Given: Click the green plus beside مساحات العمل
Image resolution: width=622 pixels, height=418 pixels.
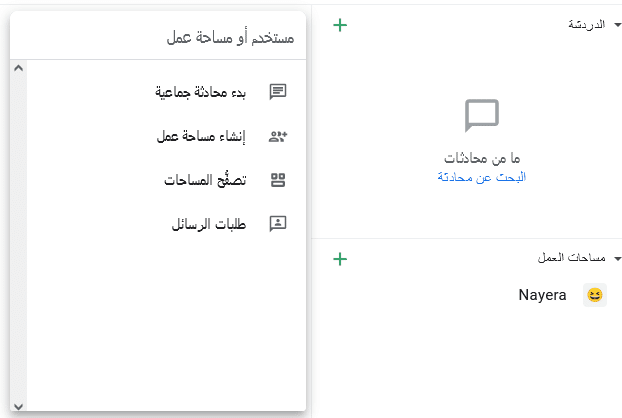Looking at the screenshot, I should pos(340,259).
